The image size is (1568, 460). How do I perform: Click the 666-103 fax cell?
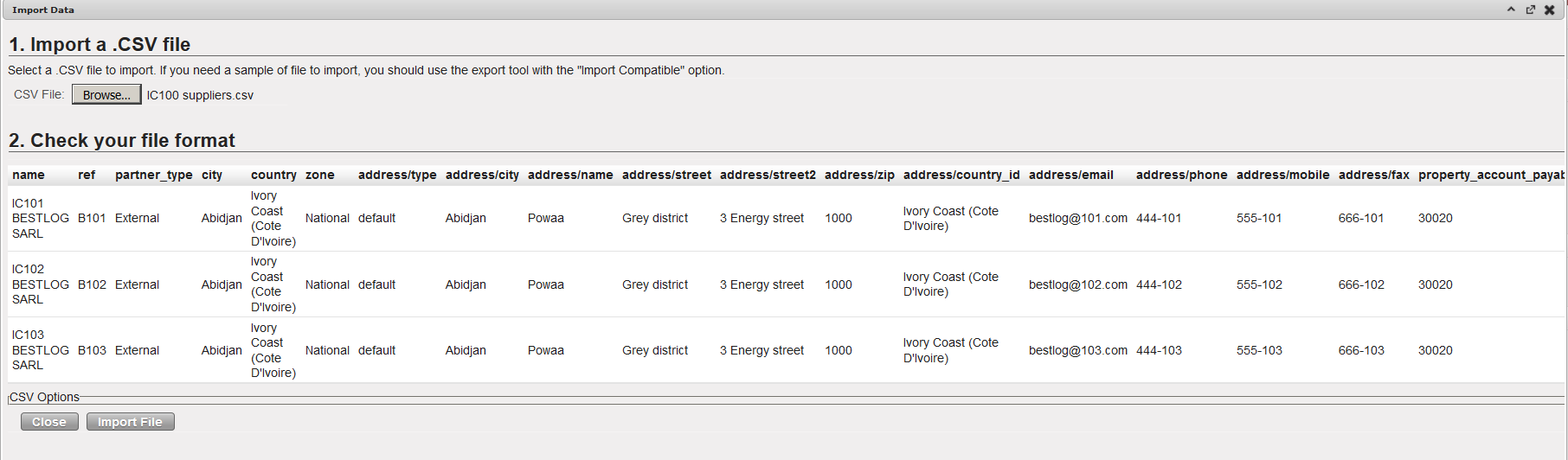coord(1361,350)
